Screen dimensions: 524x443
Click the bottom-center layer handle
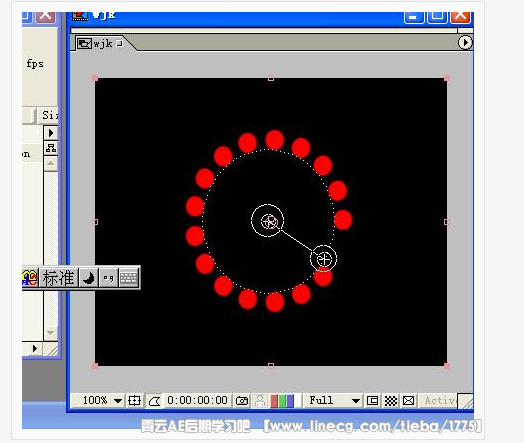click(271, 366)
